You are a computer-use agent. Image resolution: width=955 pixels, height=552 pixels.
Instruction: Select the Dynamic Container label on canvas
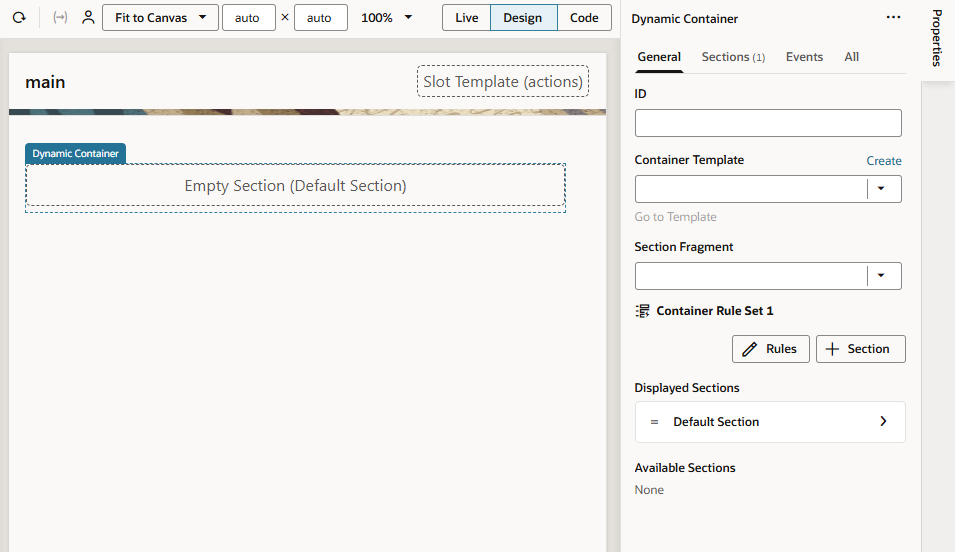point(76,154)
